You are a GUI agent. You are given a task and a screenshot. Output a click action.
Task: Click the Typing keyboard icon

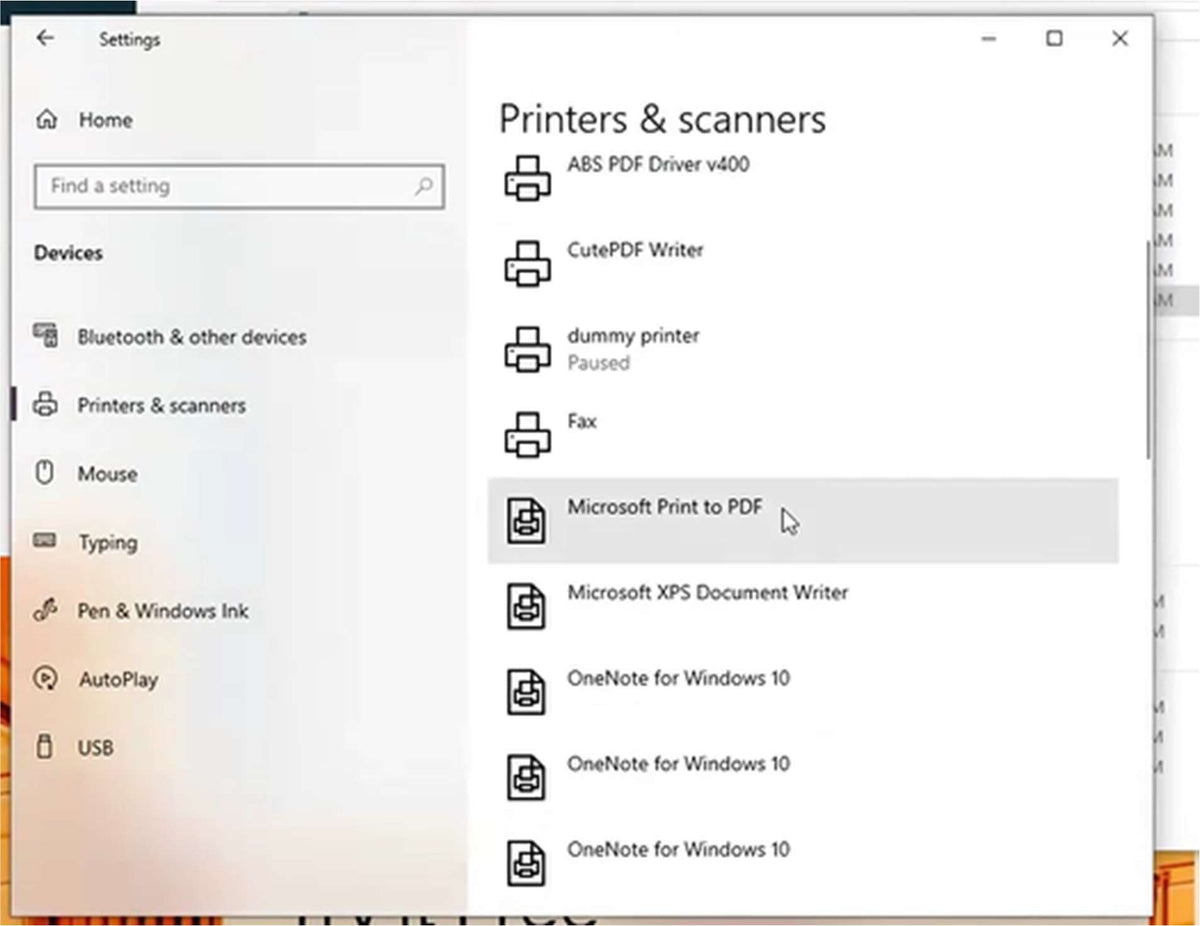point(45,541)
